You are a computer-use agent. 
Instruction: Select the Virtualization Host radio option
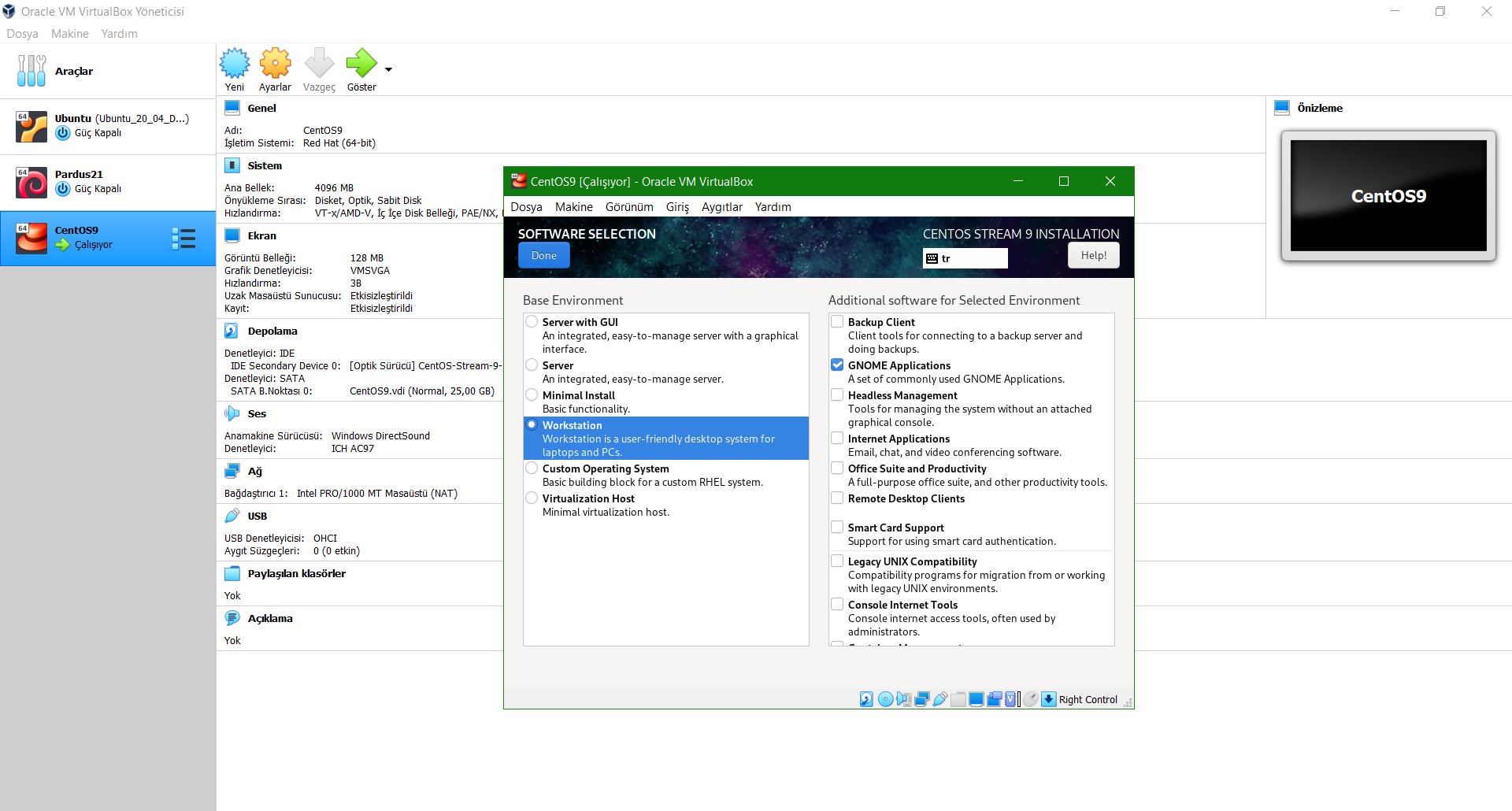click(532, 498)
